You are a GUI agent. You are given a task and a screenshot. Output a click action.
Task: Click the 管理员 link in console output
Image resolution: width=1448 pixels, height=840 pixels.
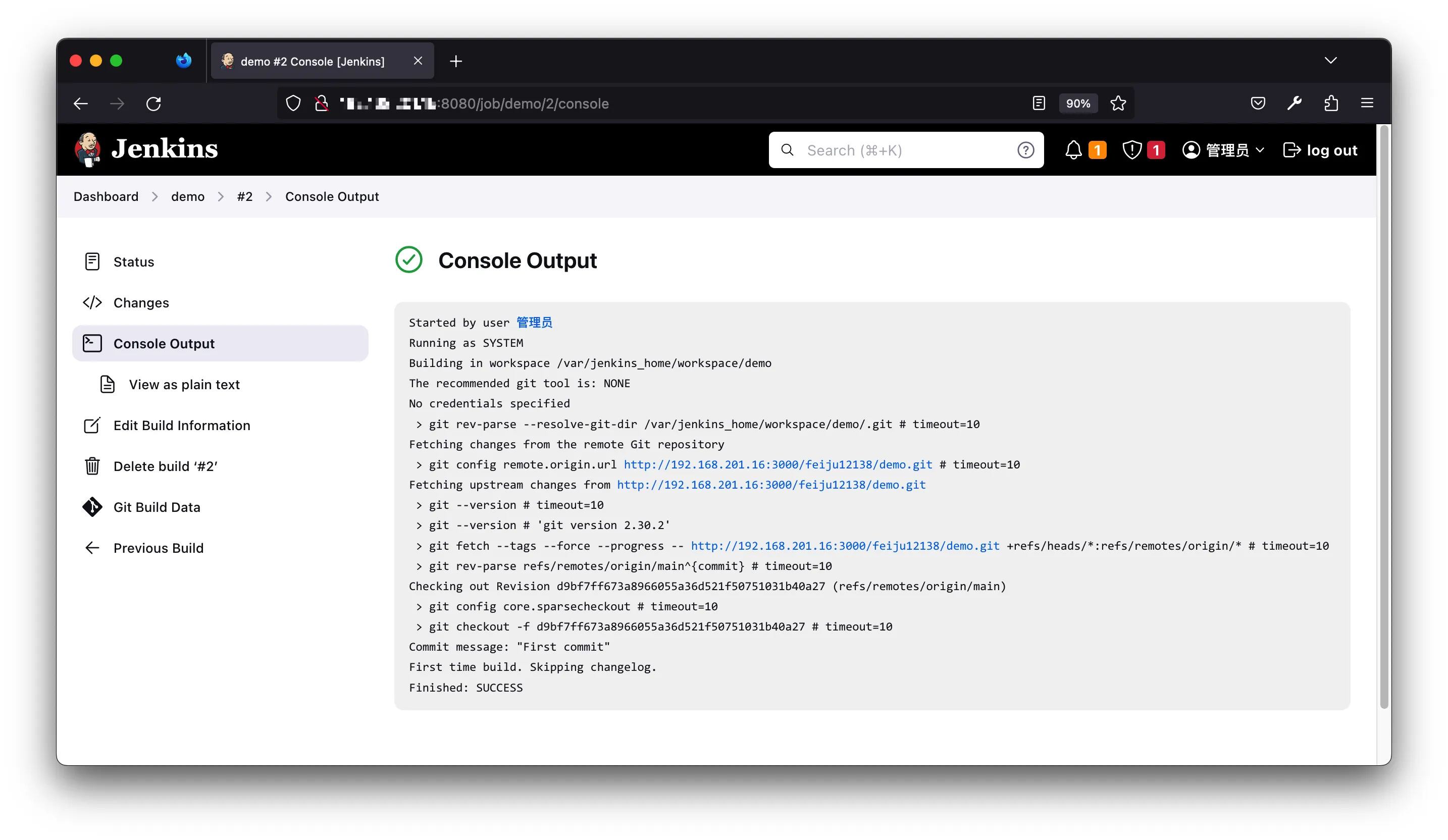(x=534, y=323)
